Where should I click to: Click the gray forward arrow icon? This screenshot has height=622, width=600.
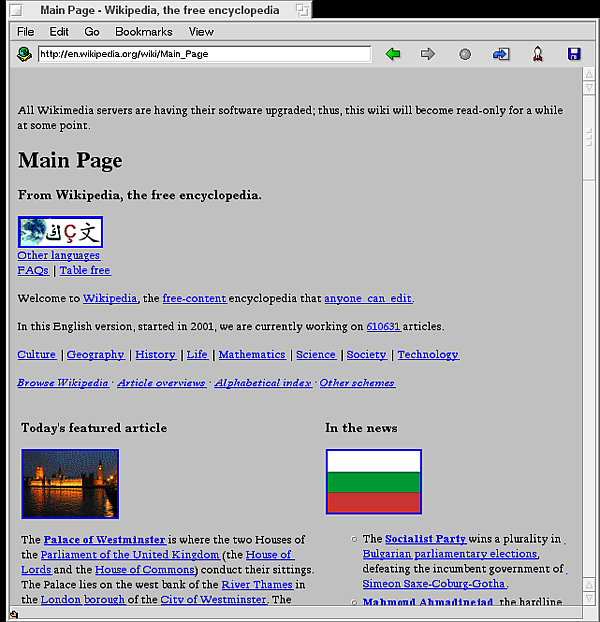(x=427, y=54)
